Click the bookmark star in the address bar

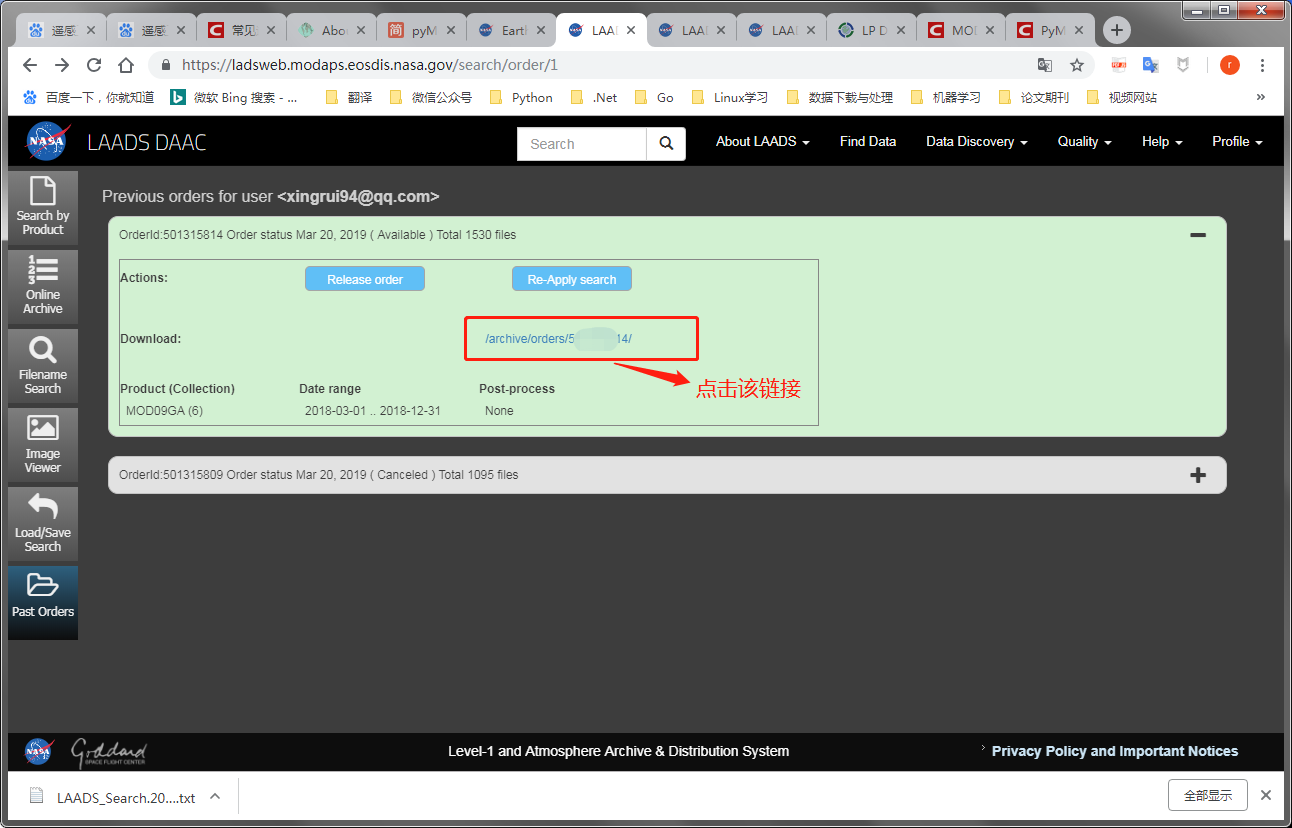tap(1075, 64)
